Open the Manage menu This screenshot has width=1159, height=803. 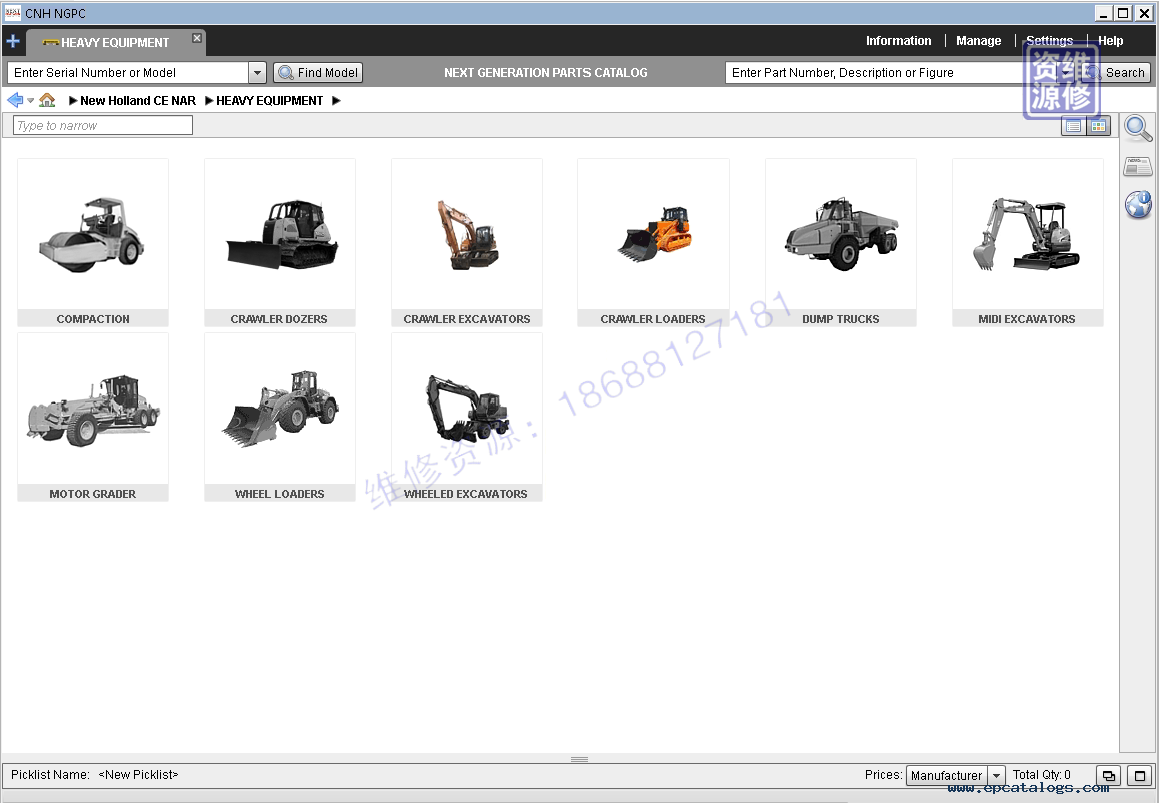pos(978,41)
